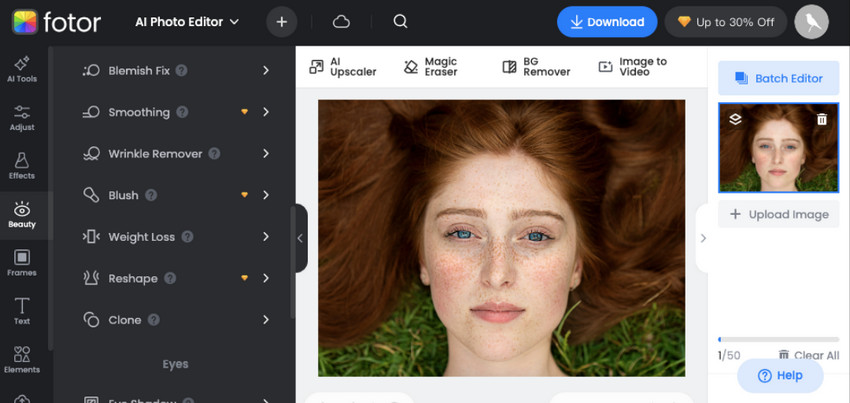Show help info for Wrinkle Remover

click(x=215, y=153)
